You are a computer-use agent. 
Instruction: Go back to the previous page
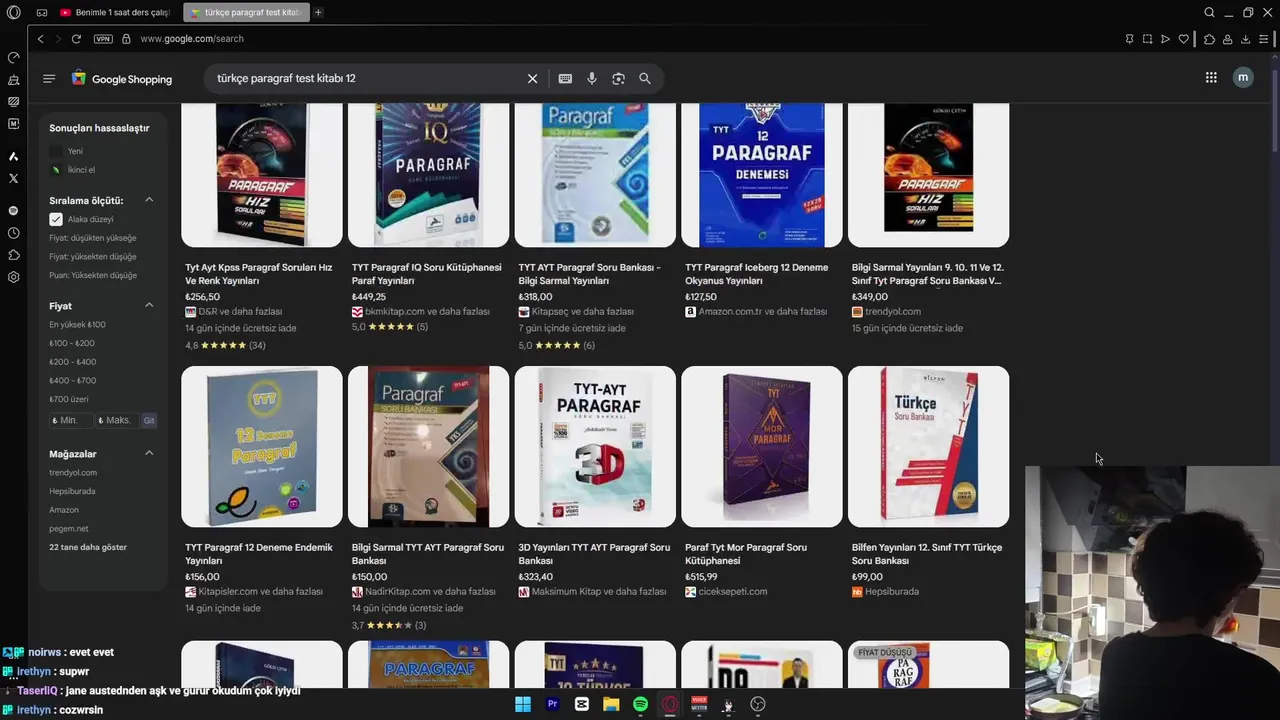40,39
